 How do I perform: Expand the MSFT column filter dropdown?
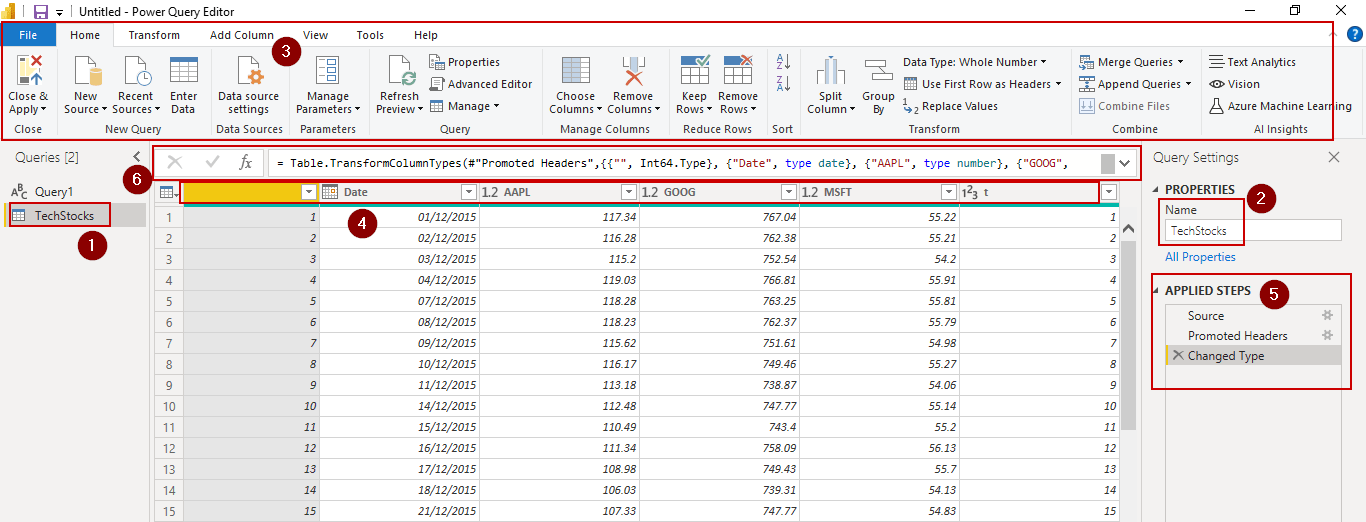(948, 192)
